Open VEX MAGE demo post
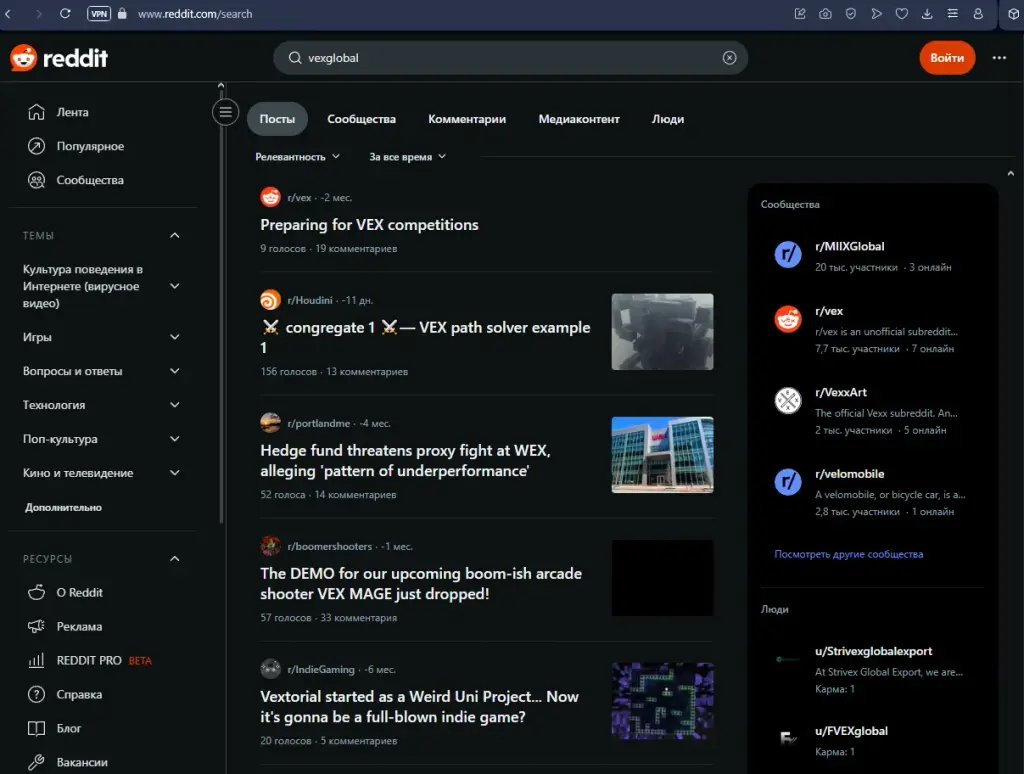The height and width of the screenshot is (774, 1024). pyautogui.click(x=421, y=583)
